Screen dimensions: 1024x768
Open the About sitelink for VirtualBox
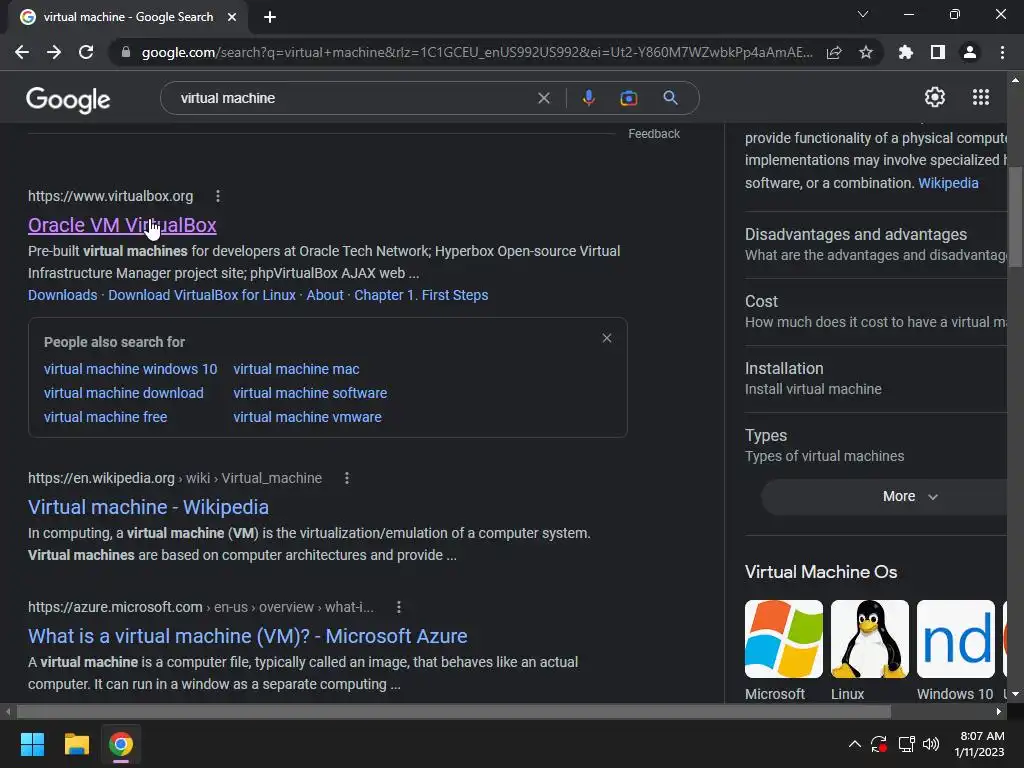(325, 295)
